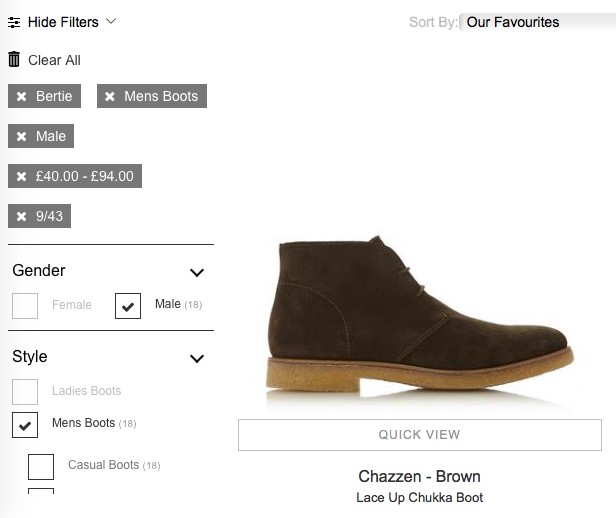The image size is (616, 518).
Task: Open the Chazzen - Brown product title
Action: click(419, 476)
